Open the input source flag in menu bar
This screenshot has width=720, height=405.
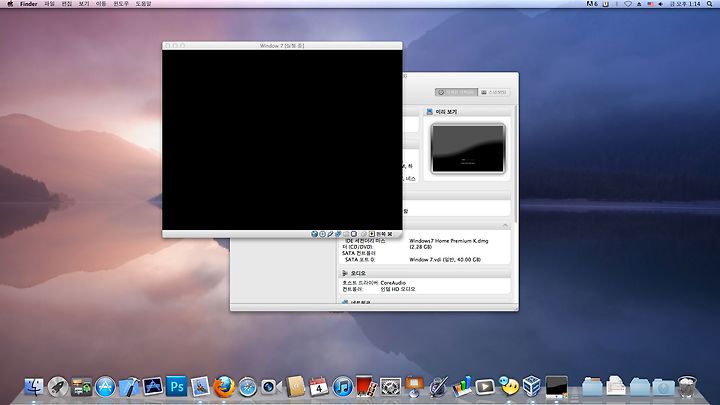coord(650,4)
